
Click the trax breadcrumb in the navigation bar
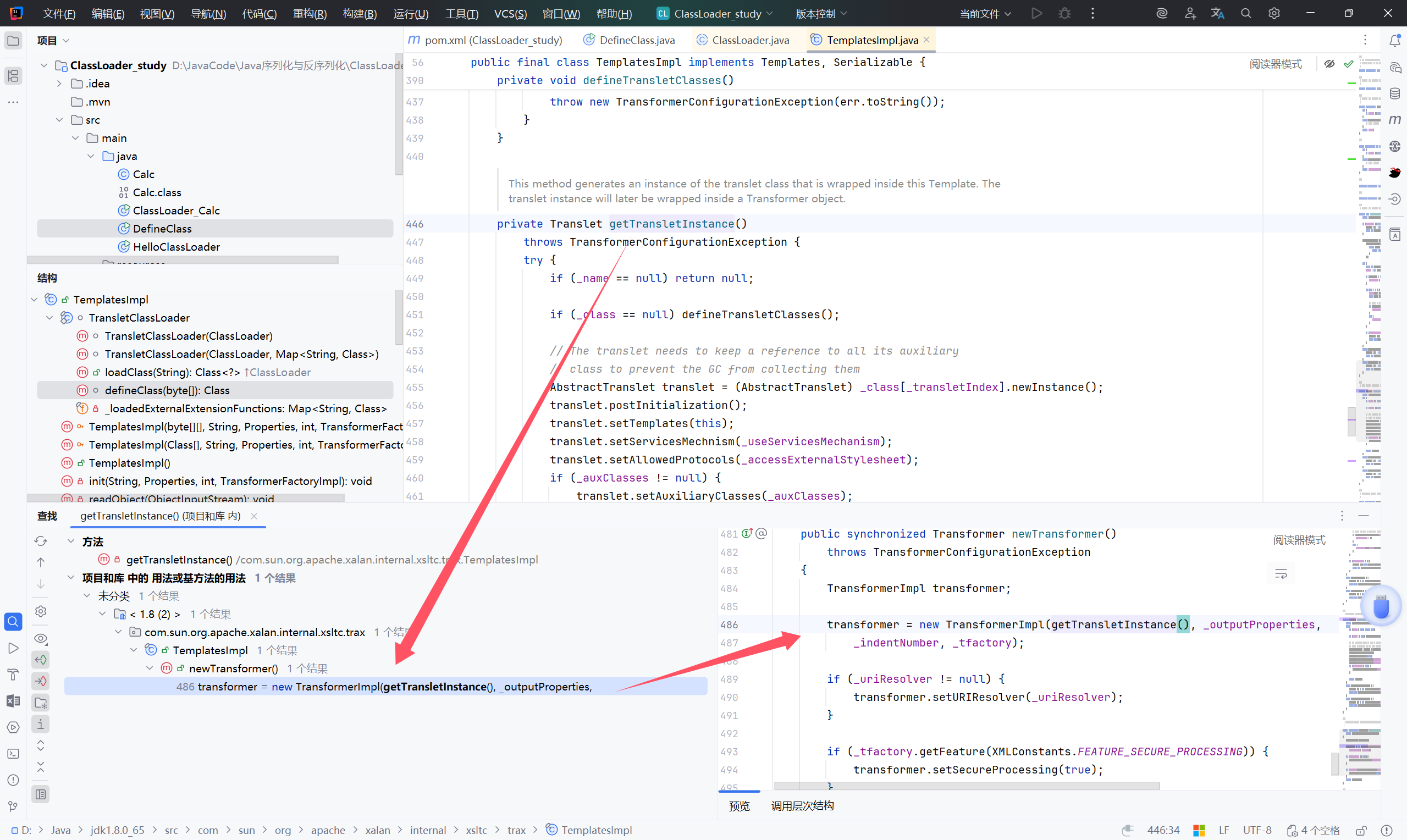516,830
